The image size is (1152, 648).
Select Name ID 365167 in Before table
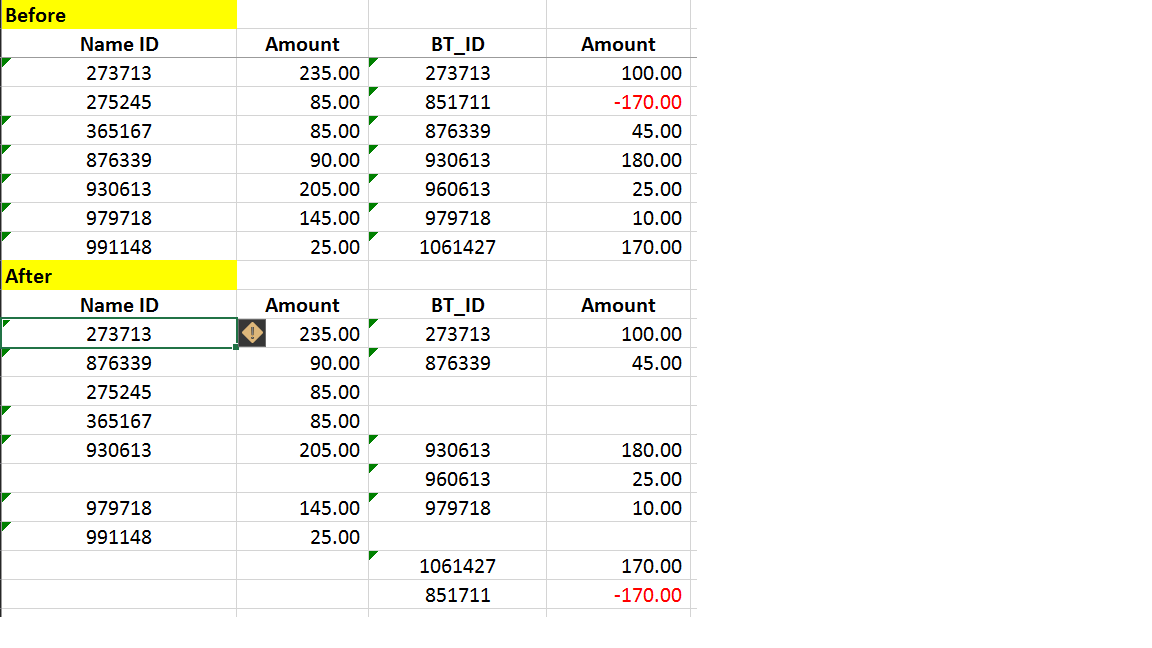click(x=119, y=131)
